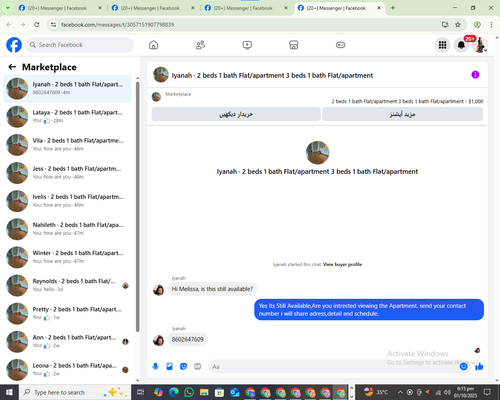Open the Iyanah conversation in the list
This screenshot has height=400, width=500.
(x=67, y=88)
